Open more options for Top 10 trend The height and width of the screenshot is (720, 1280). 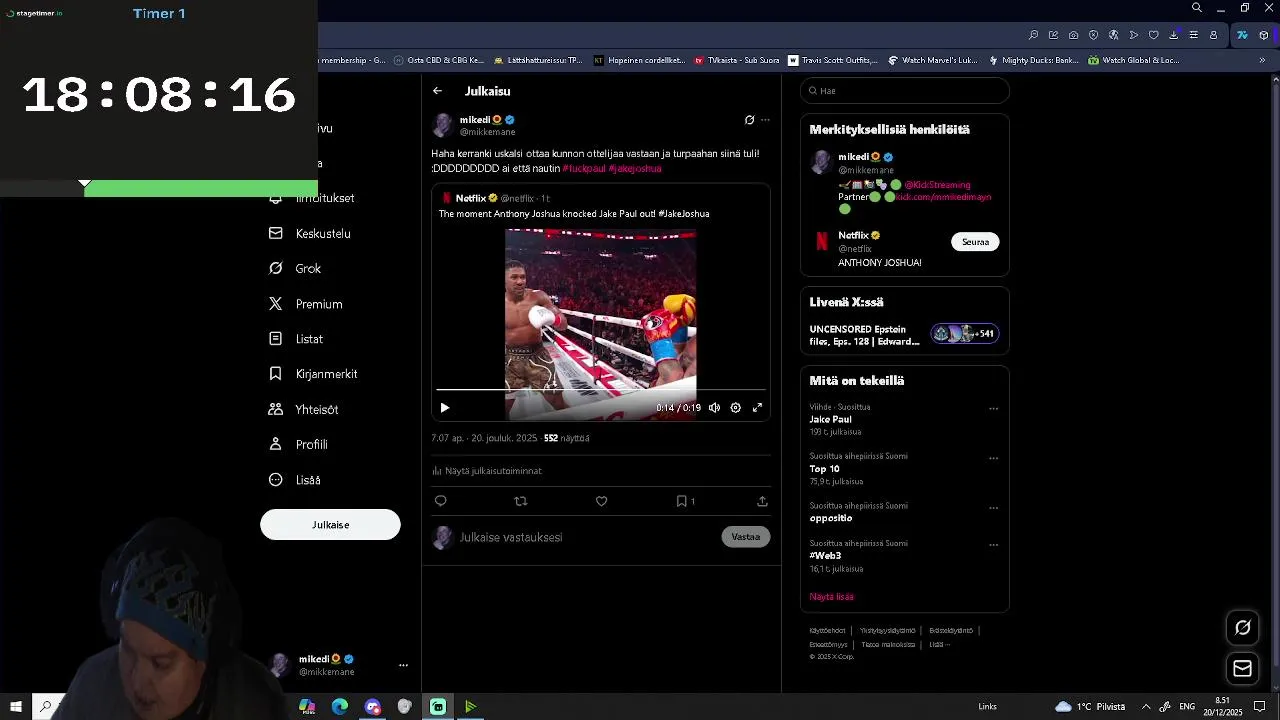pyautogui.click(x=993, y=458)
